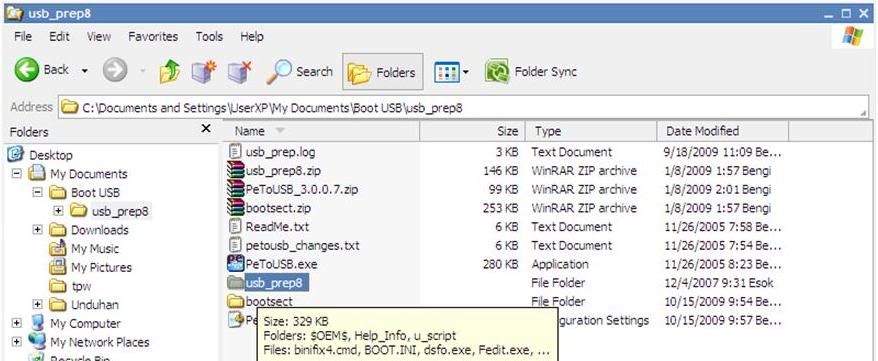Expand the My Network Places node
The image size is (878, 361).
click(x=17, y=341)
